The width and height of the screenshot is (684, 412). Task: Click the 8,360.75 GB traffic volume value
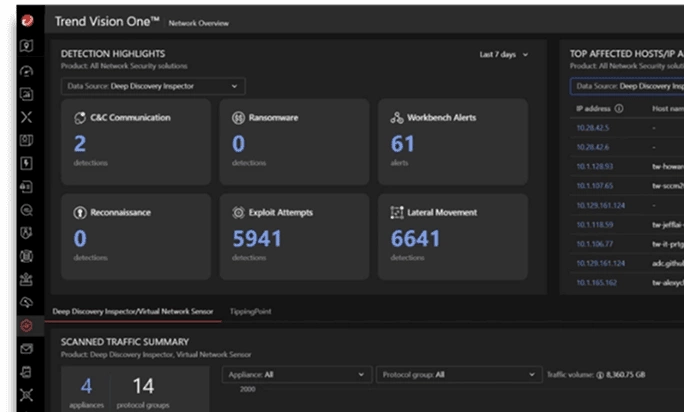(x=626, y=374)
